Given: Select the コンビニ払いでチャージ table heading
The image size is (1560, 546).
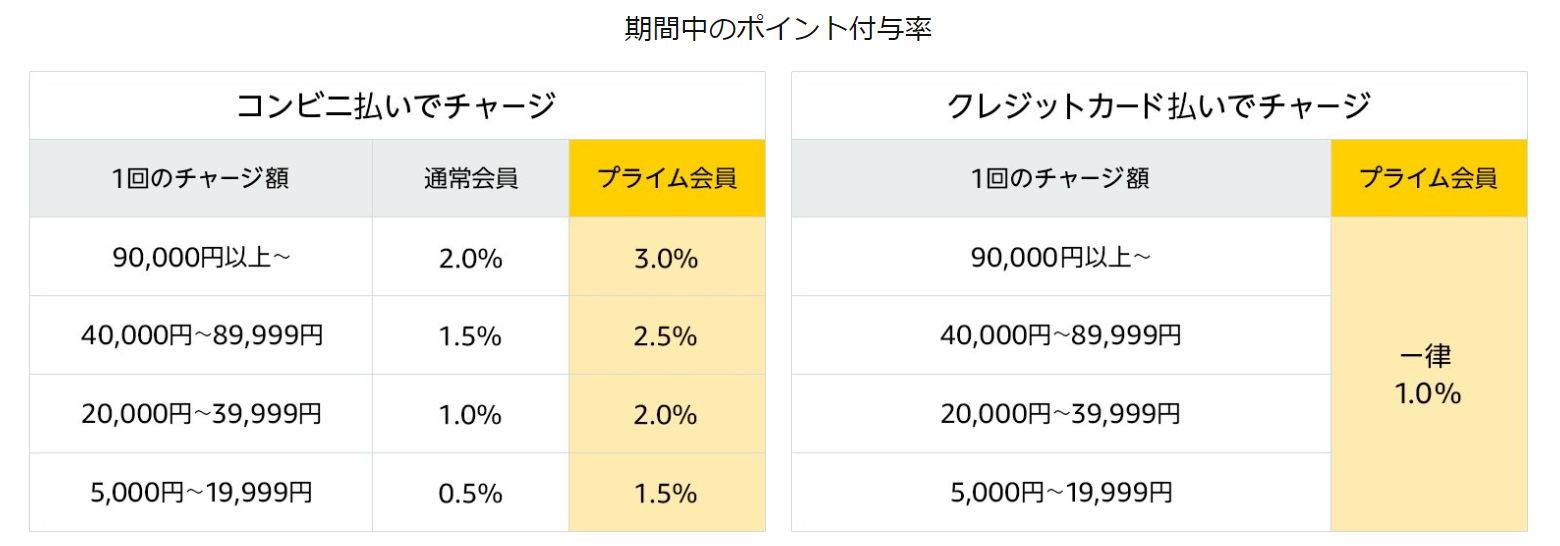Looking at the screenshot, I should (x=396, y=106).
